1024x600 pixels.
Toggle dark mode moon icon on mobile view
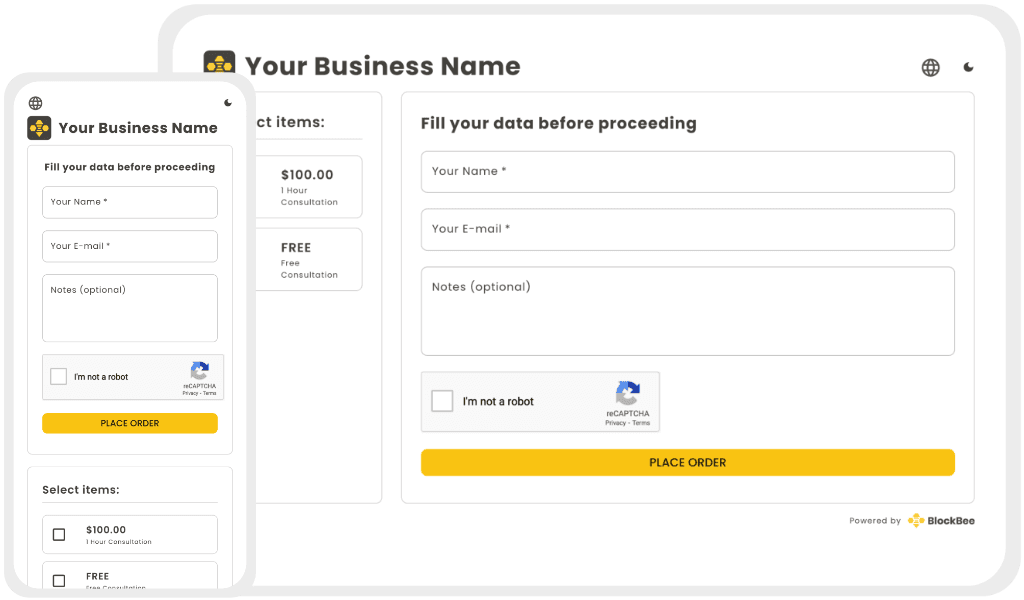tap(228, 103)
